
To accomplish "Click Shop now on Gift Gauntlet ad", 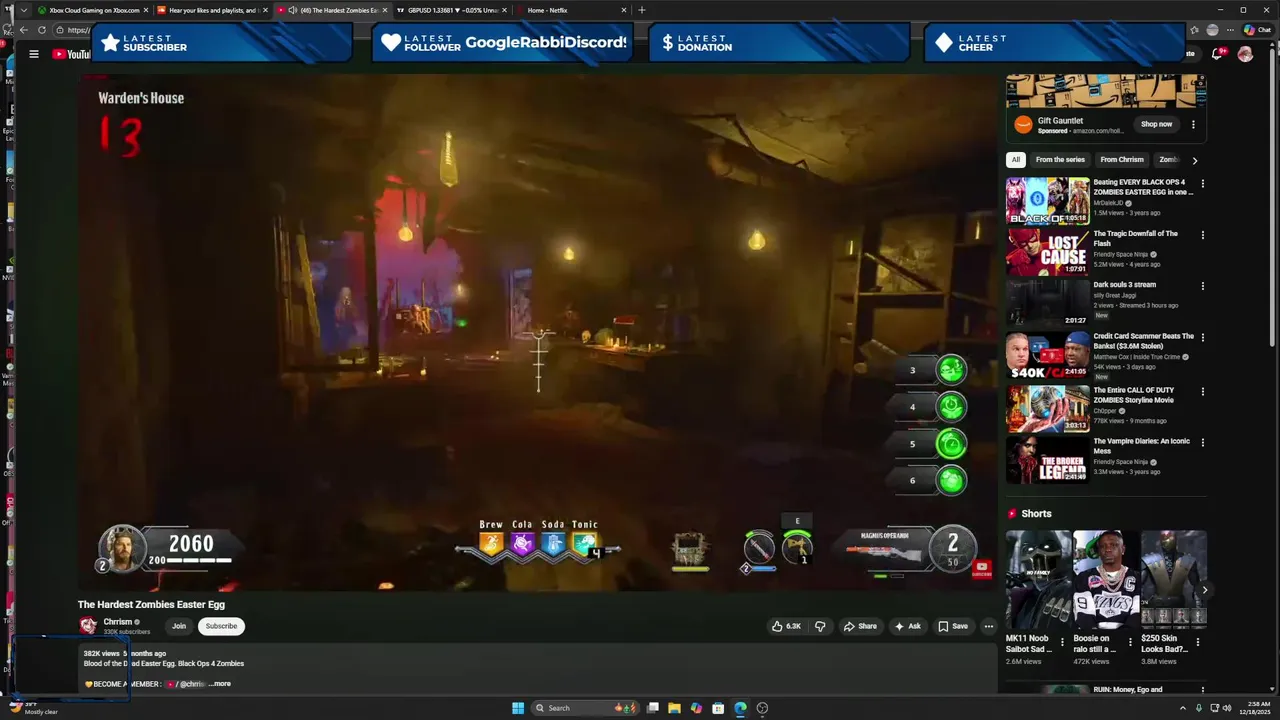I will (x=1156, y=125).
